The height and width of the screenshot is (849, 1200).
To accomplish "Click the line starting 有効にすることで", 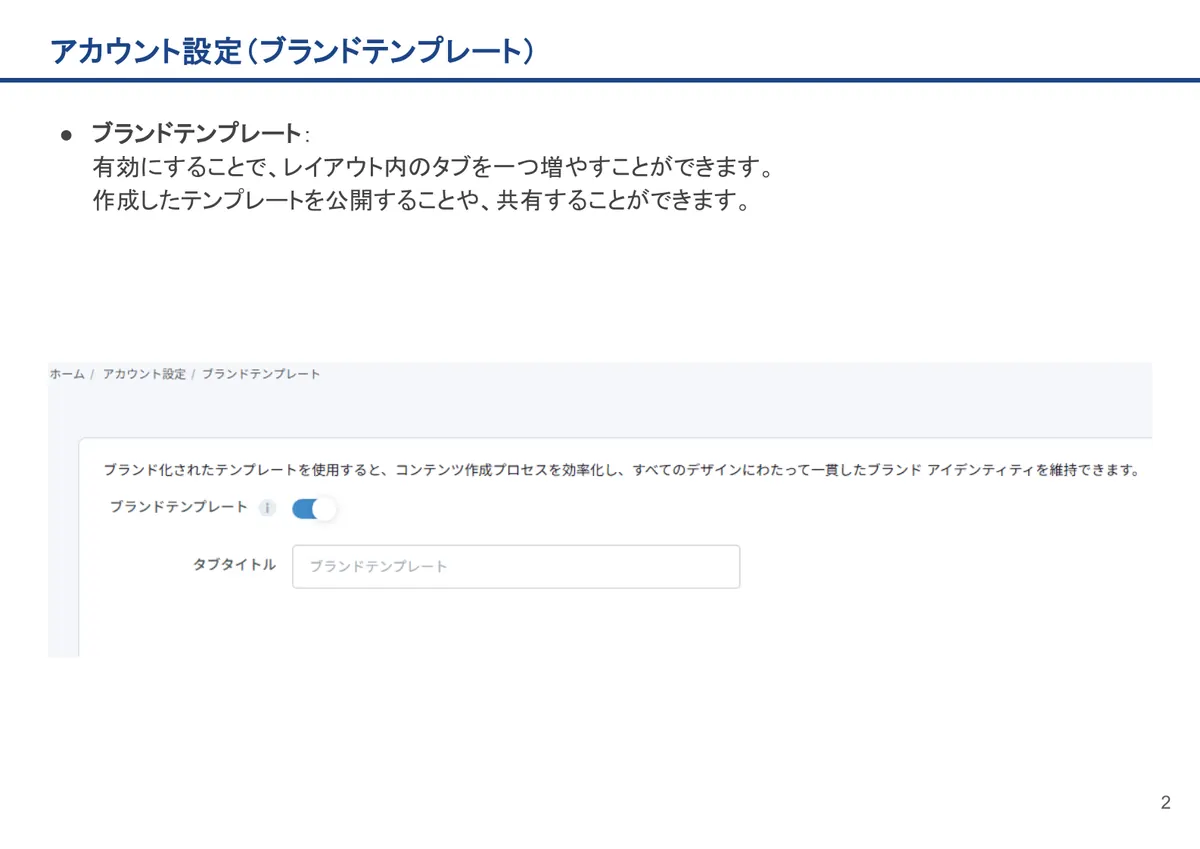I will [x=435, y=166].
